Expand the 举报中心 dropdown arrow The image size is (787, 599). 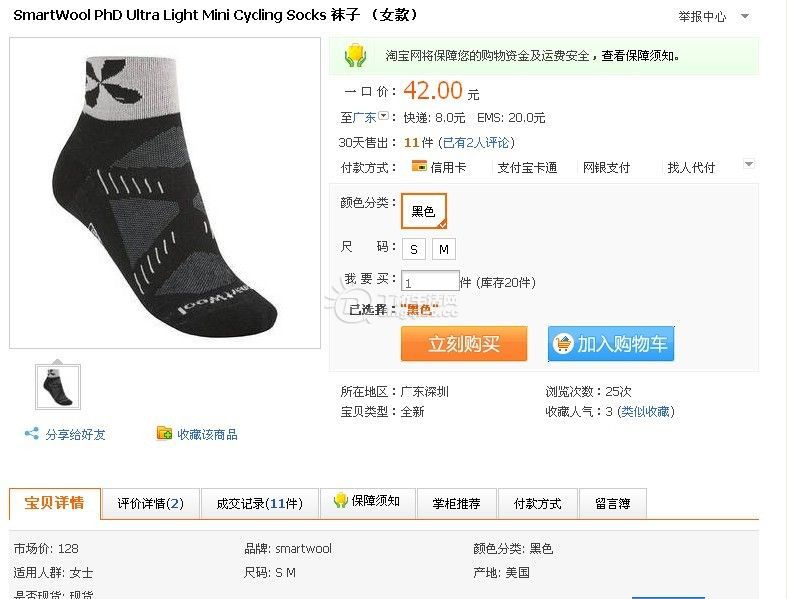[745, 17]
